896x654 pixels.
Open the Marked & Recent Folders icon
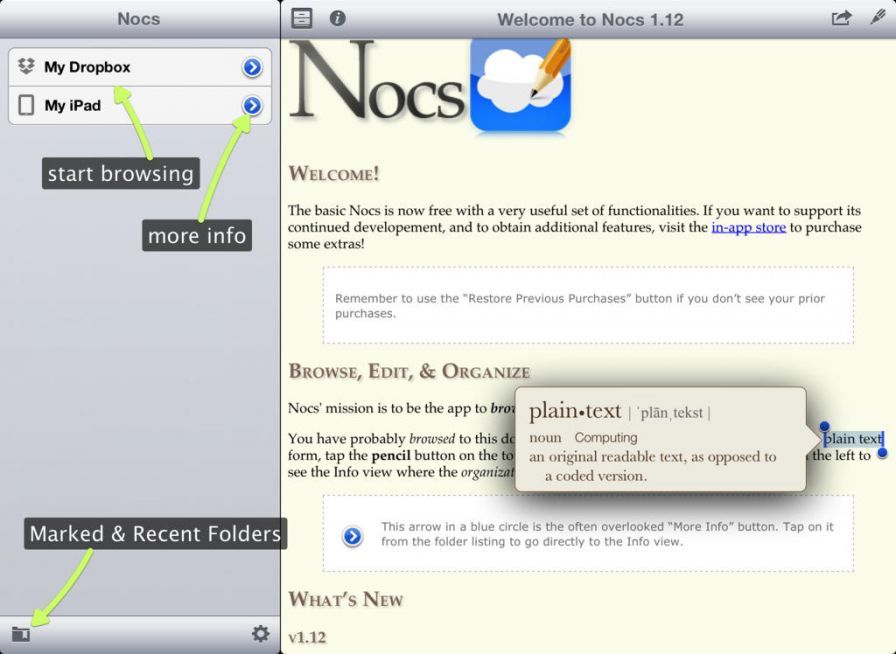click(x=21, y=632)
